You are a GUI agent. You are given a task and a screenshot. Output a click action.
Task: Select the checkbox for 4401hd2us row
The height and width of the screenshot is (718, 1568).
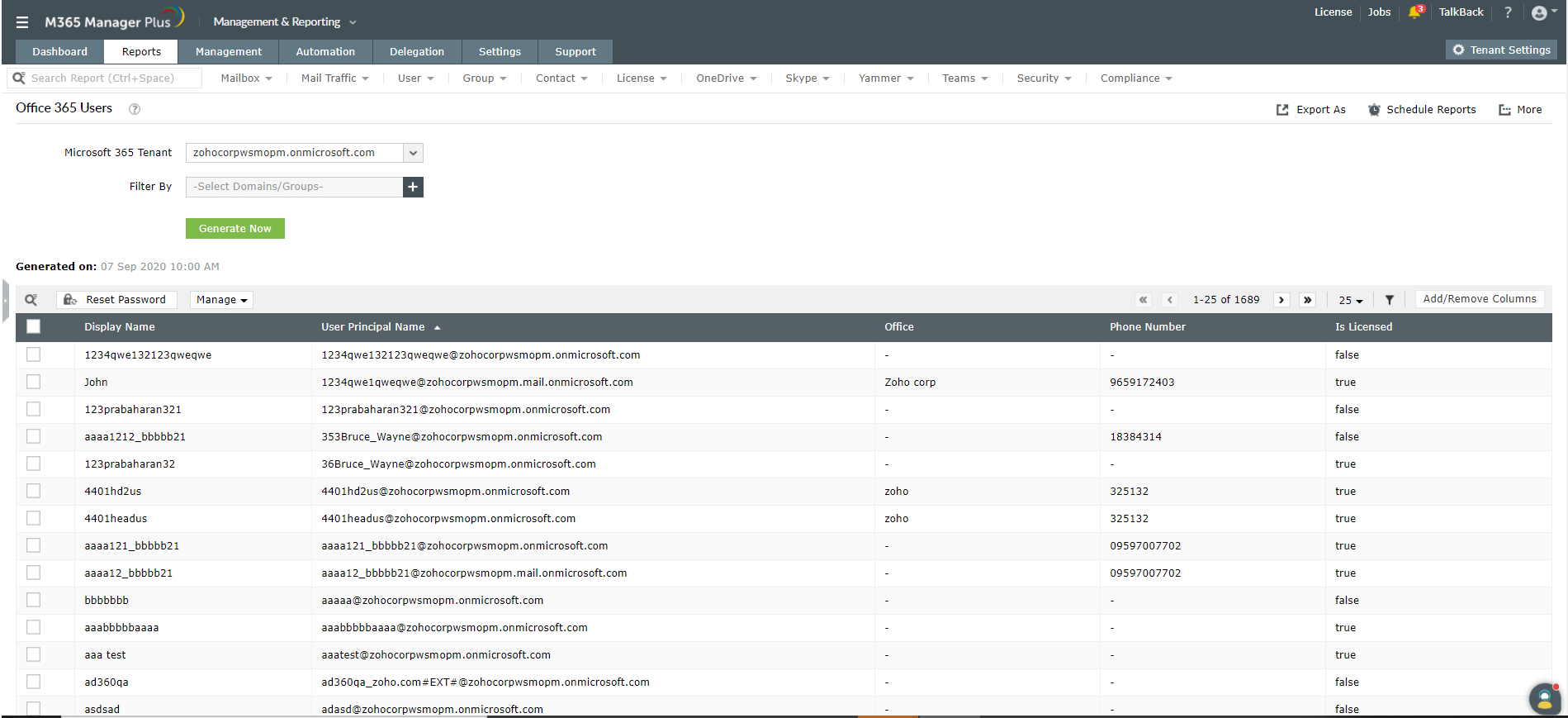[33, 491]
